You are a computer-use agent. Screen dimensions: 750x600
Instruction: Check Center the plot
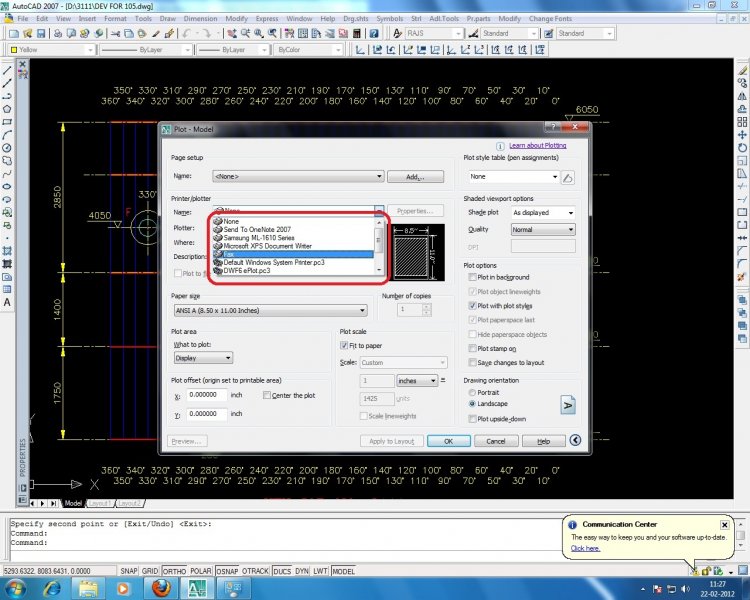pos(266,395)
